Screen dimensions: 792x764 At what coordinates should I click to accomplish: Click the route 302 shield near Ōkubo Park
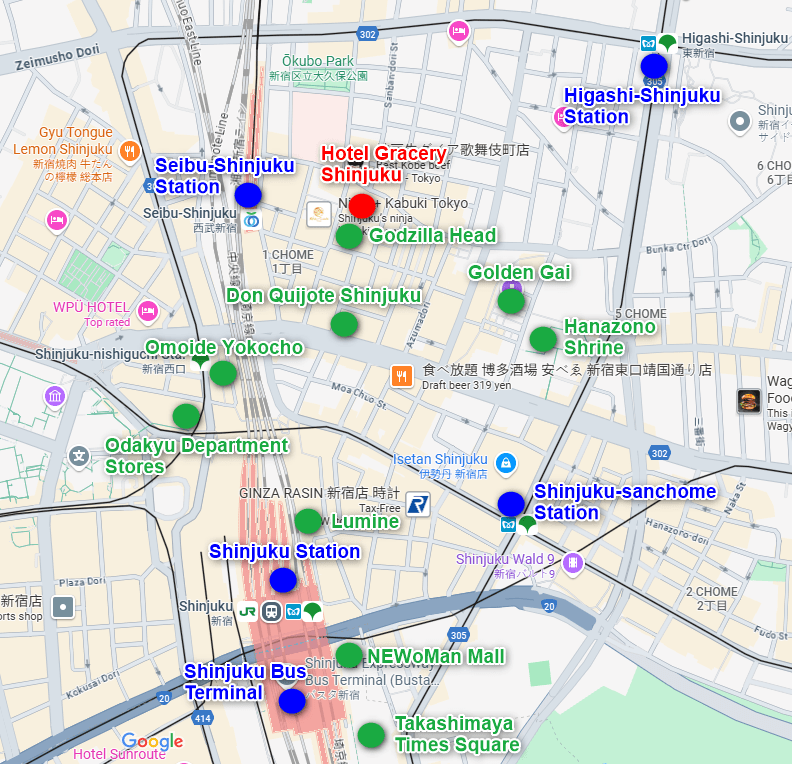(368, 34)
